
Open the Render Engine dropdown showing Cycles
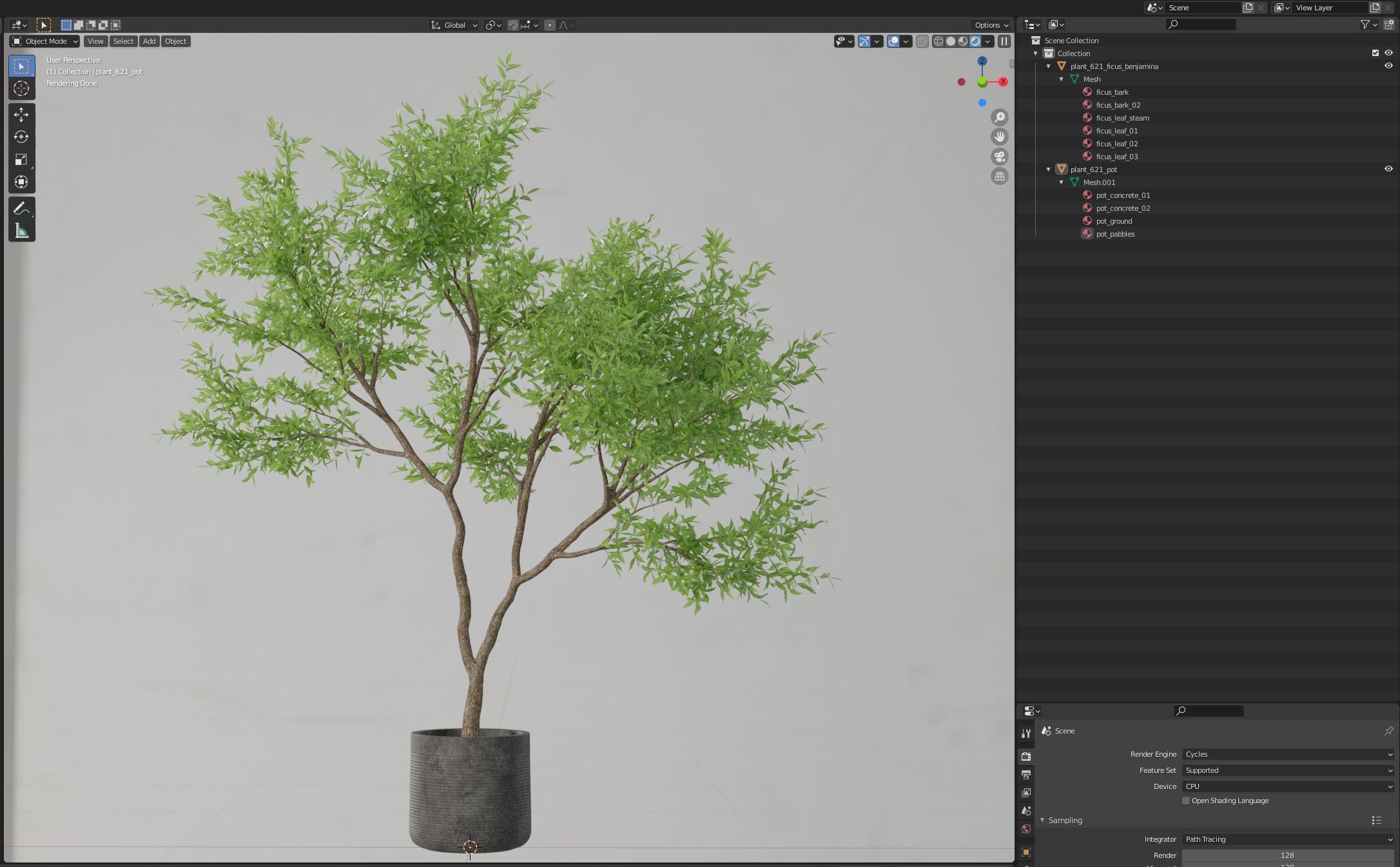pyautogui.click(x=1287, y=754)
